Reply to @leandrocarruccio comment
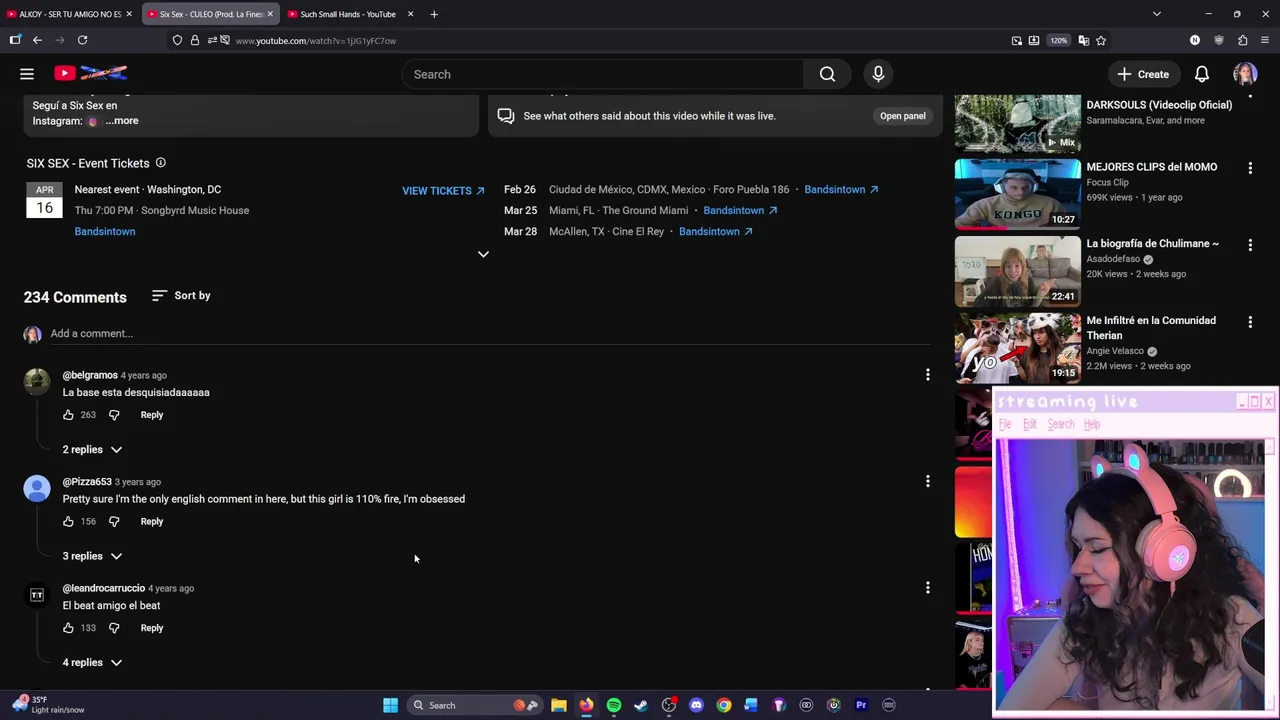The height and width of the screenshot is (720, 1280). click(x=152, y=628)
